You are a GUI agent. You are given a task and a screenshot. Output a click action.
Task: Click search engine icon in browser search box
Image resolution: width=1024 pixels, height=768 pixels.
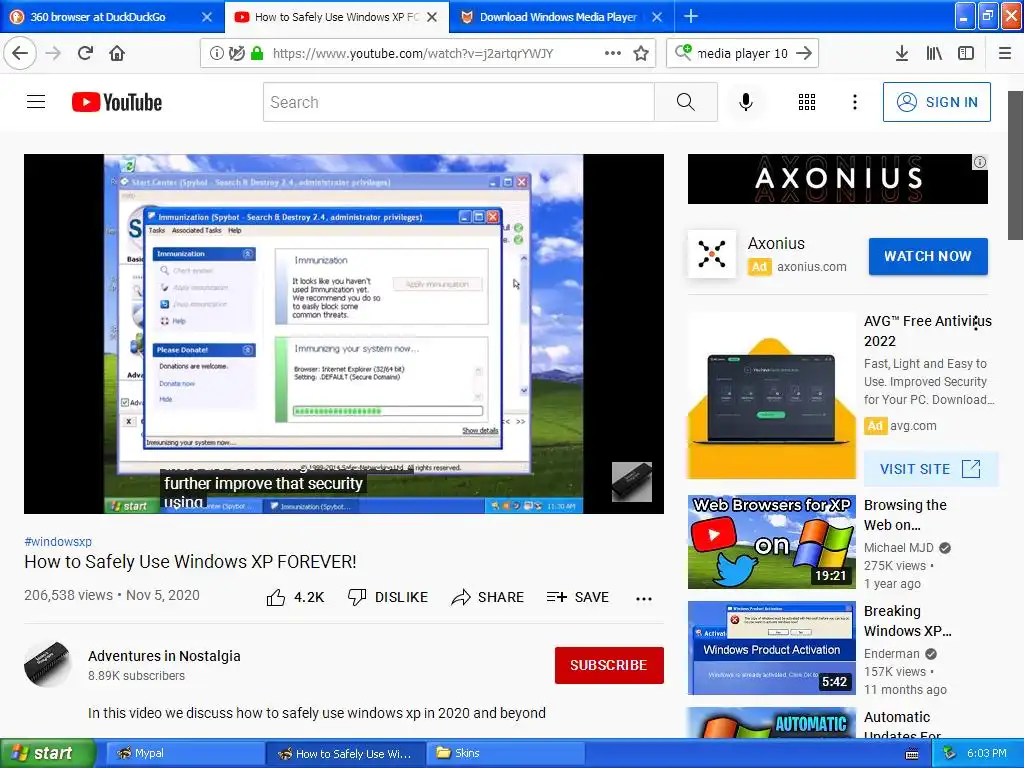pyautogui.click(x=683, y=52)
